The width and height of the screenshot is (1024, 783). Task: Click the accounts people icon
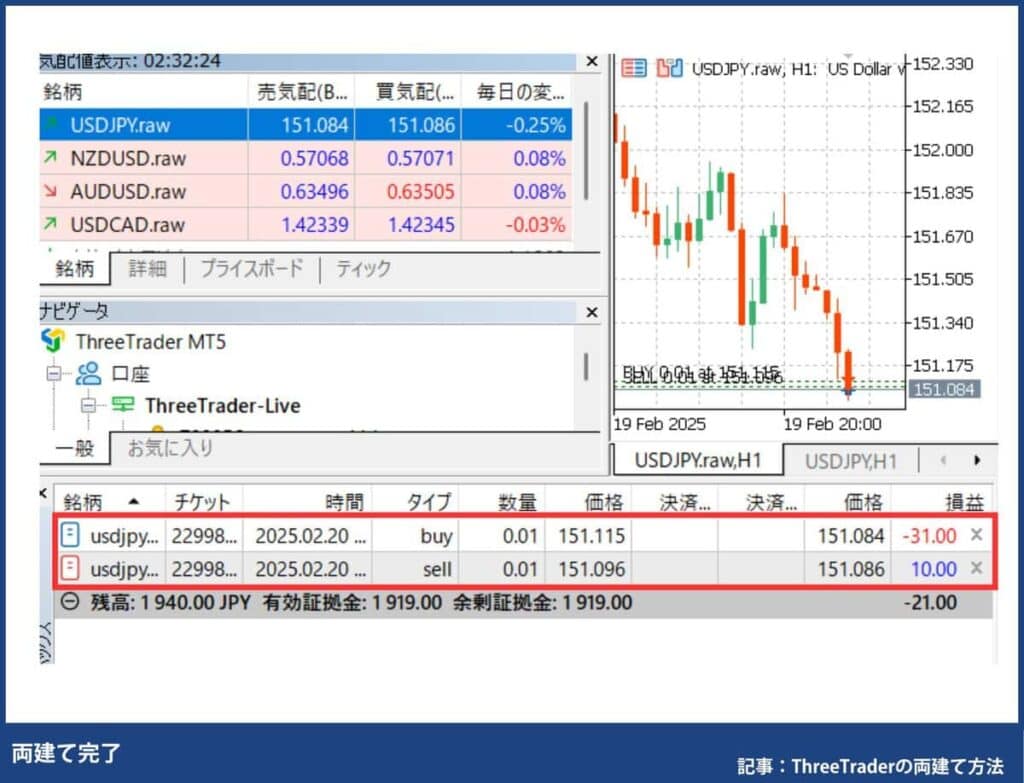(88, 374)
